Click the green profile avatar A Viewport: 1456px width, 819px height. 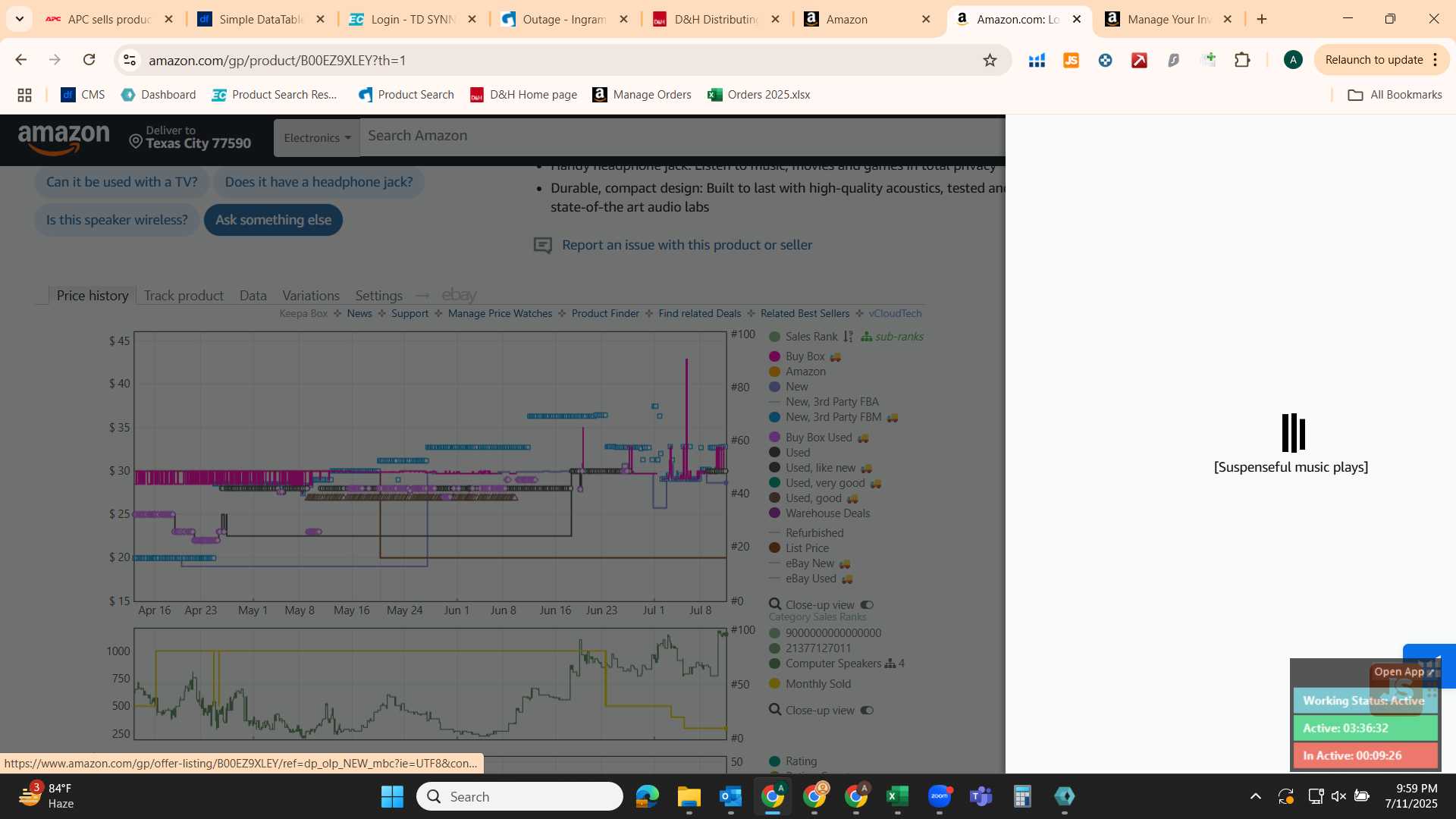point(1293,60)
